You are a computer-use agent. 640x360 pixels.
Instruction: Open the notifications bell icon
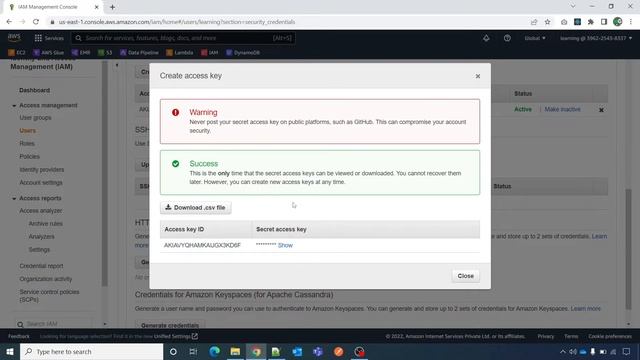[486, 38]
